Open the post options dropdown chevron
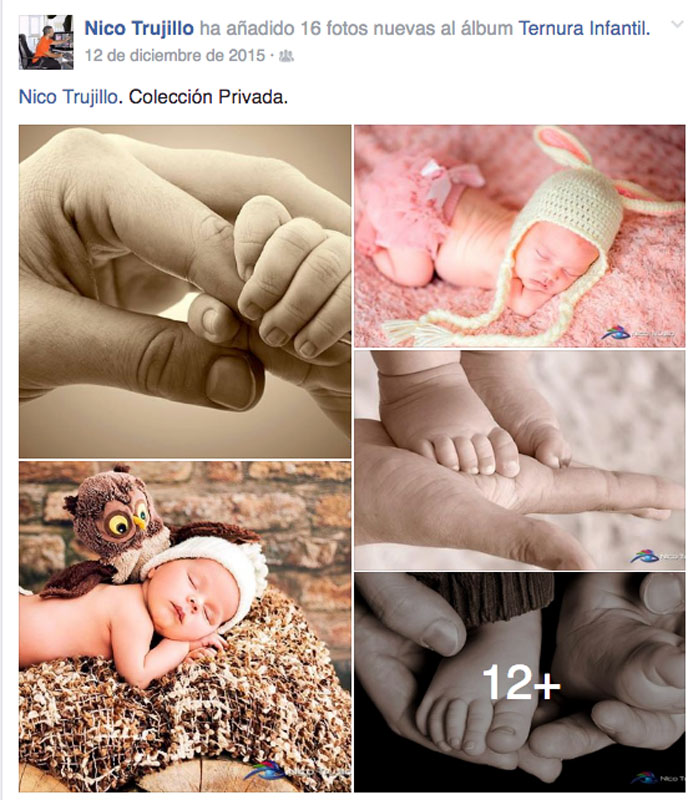Image resolution: width=693 pixels, height=800 pixels. pyautogui.click(x=677, y=24)
